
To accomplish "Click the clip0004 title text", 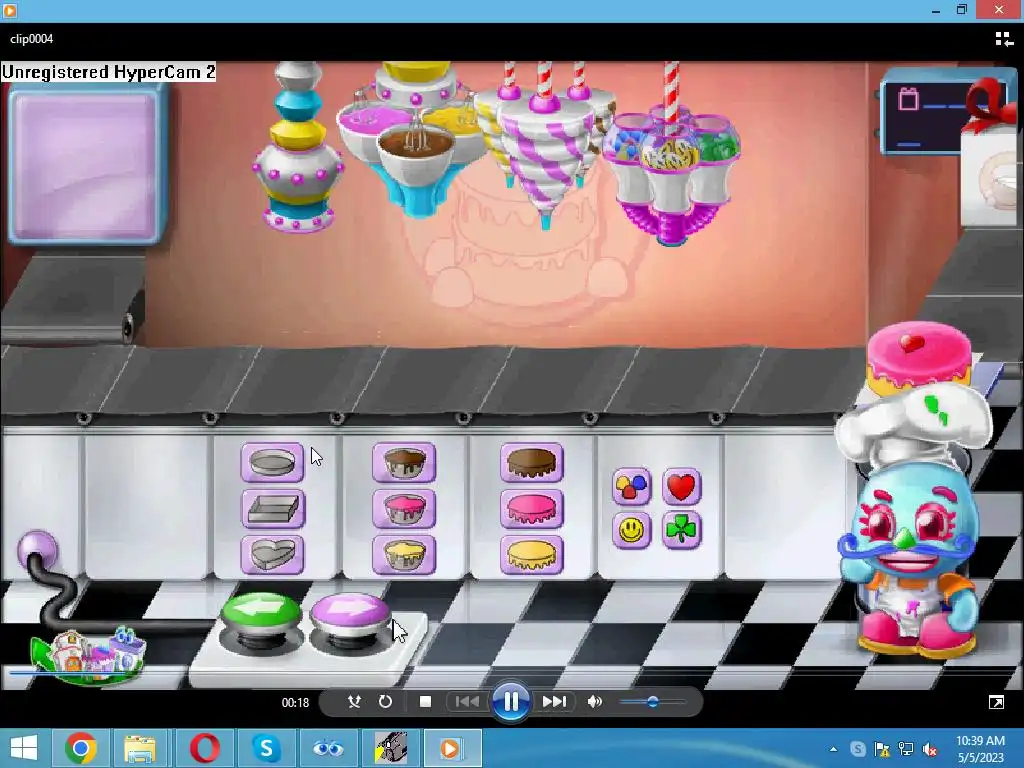I will (31, 39).
